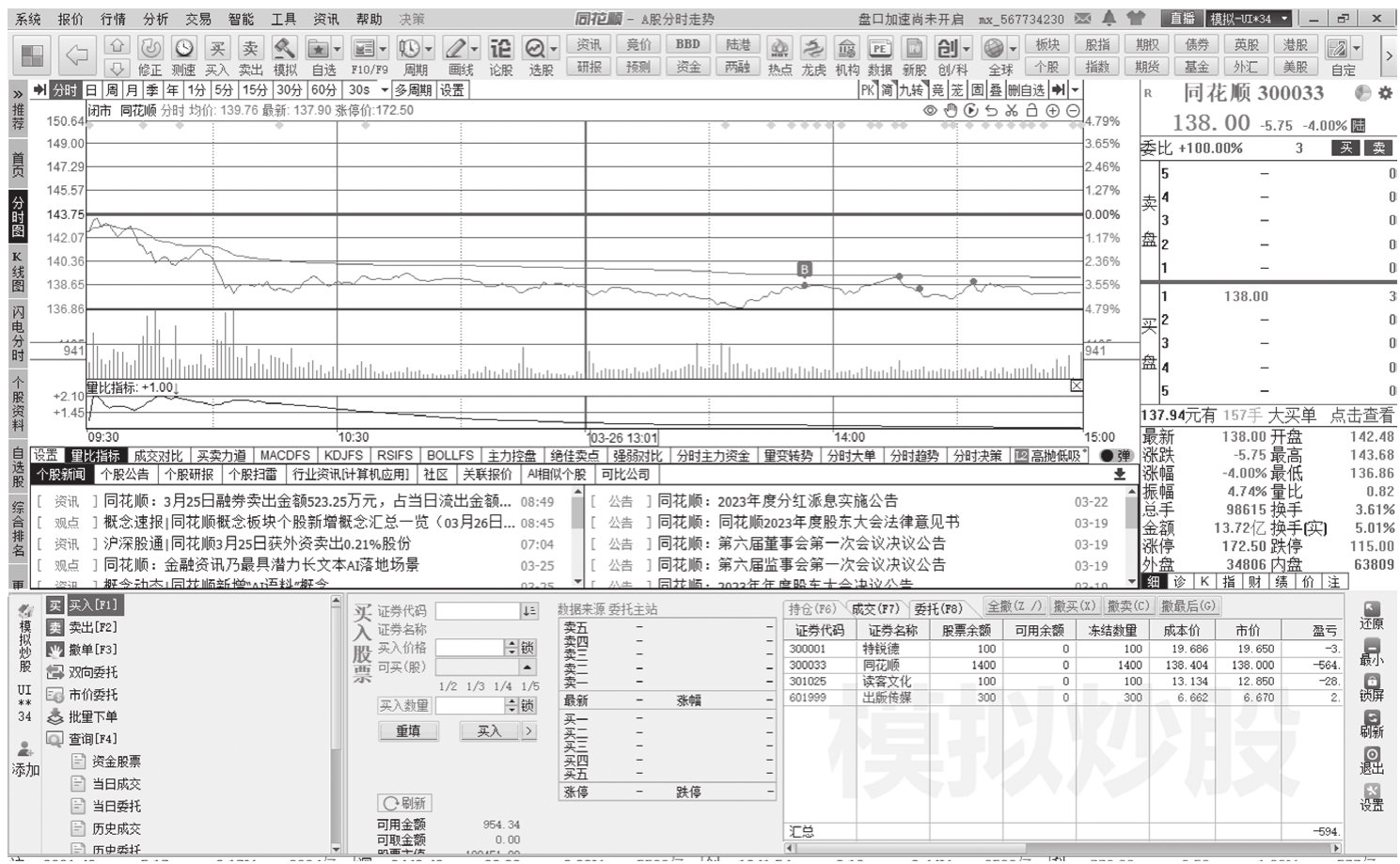The height and width of the screenshot is (864, 1400).
Task: Open the 智能 menu
Action: [241, 19]
